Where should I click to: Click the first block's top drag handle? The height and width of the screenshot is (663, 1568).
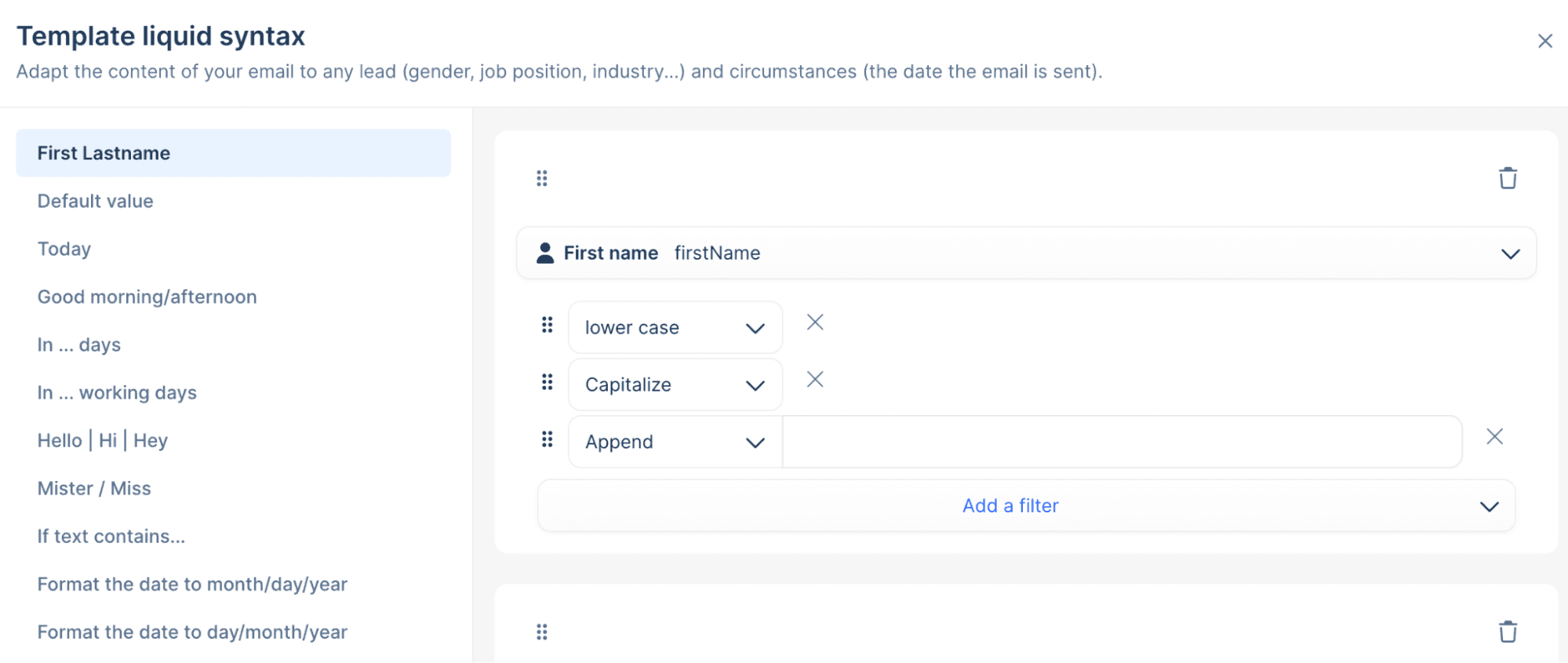click(x=542, y=178)
